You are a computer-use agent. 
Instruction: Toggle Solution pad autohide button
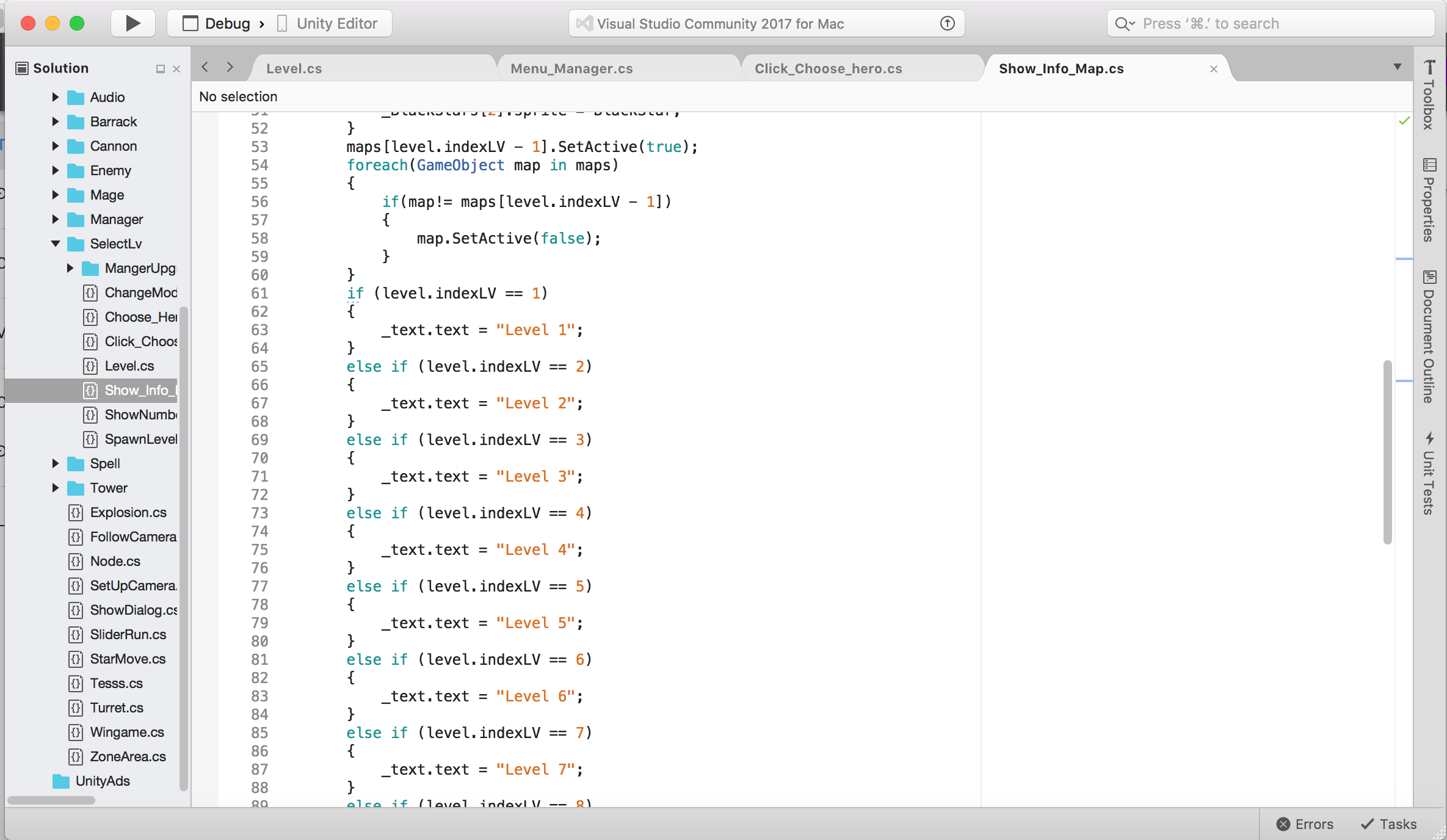point(161,69)
